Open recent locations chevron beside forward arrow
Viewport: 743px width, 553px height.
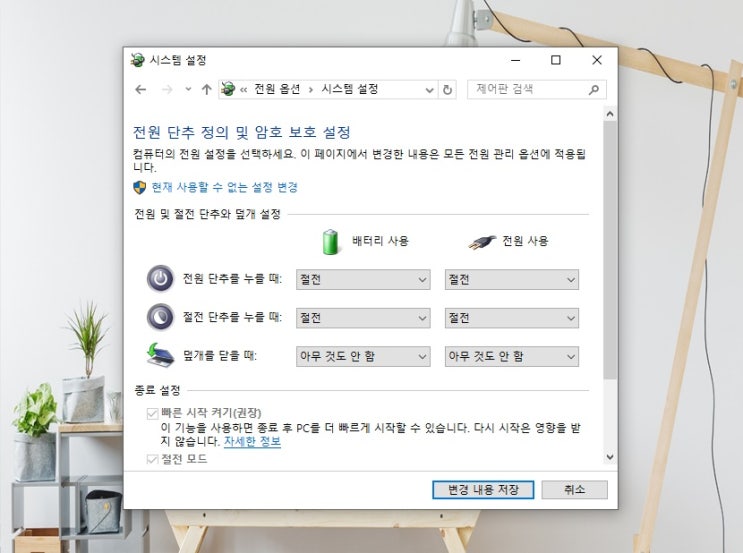pyautogui.click(x=188, y=89)
